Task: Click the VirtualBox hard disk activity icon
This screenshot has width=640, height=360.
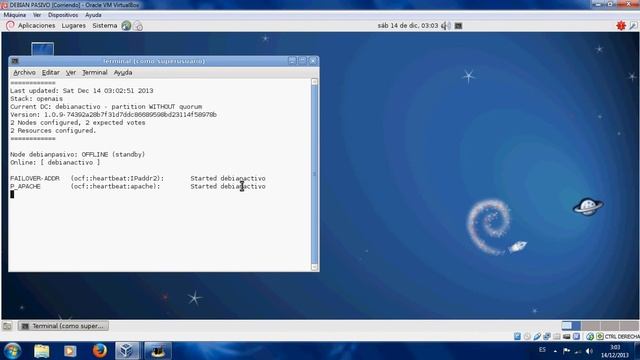Action: coord(517,336)
